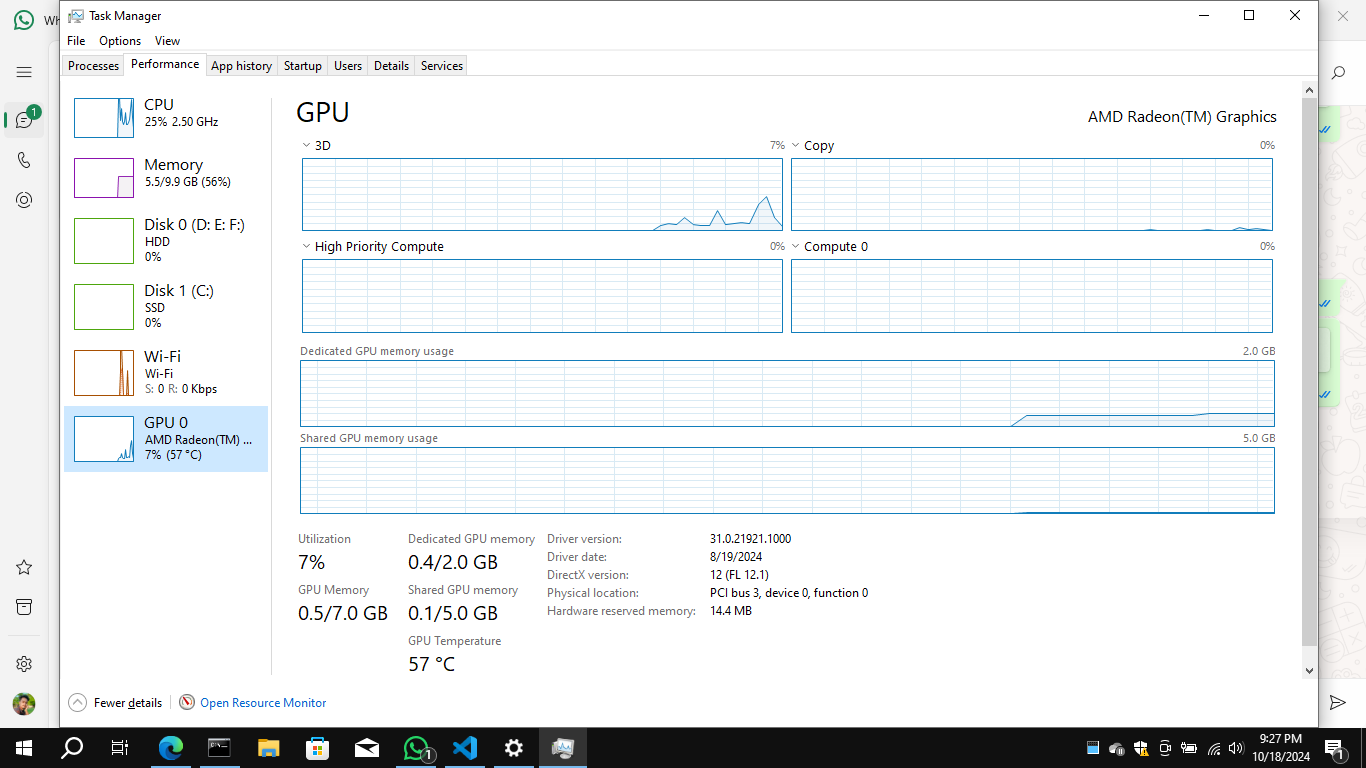1366x768 pixels.
Task: Open Settings gear on taskbar
Action: point(514,748)
